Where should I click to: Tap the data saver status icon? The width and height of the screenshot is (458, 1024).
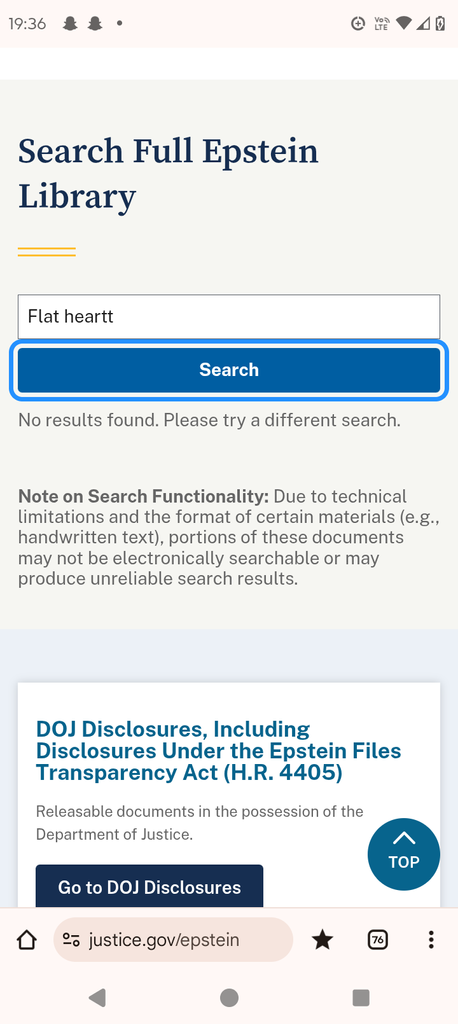[x=357, y=24]
